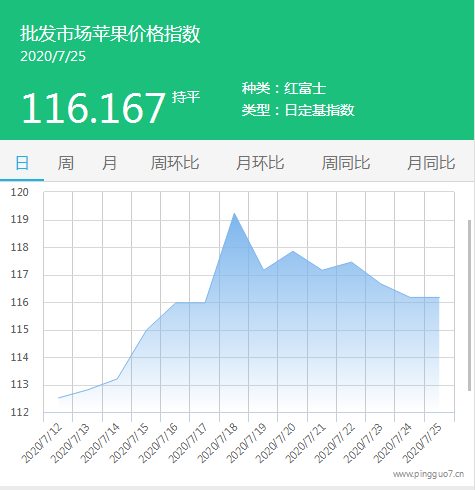Open the 周环比 tab
Screen dimensions: 475x490
(x=175, y=163)
